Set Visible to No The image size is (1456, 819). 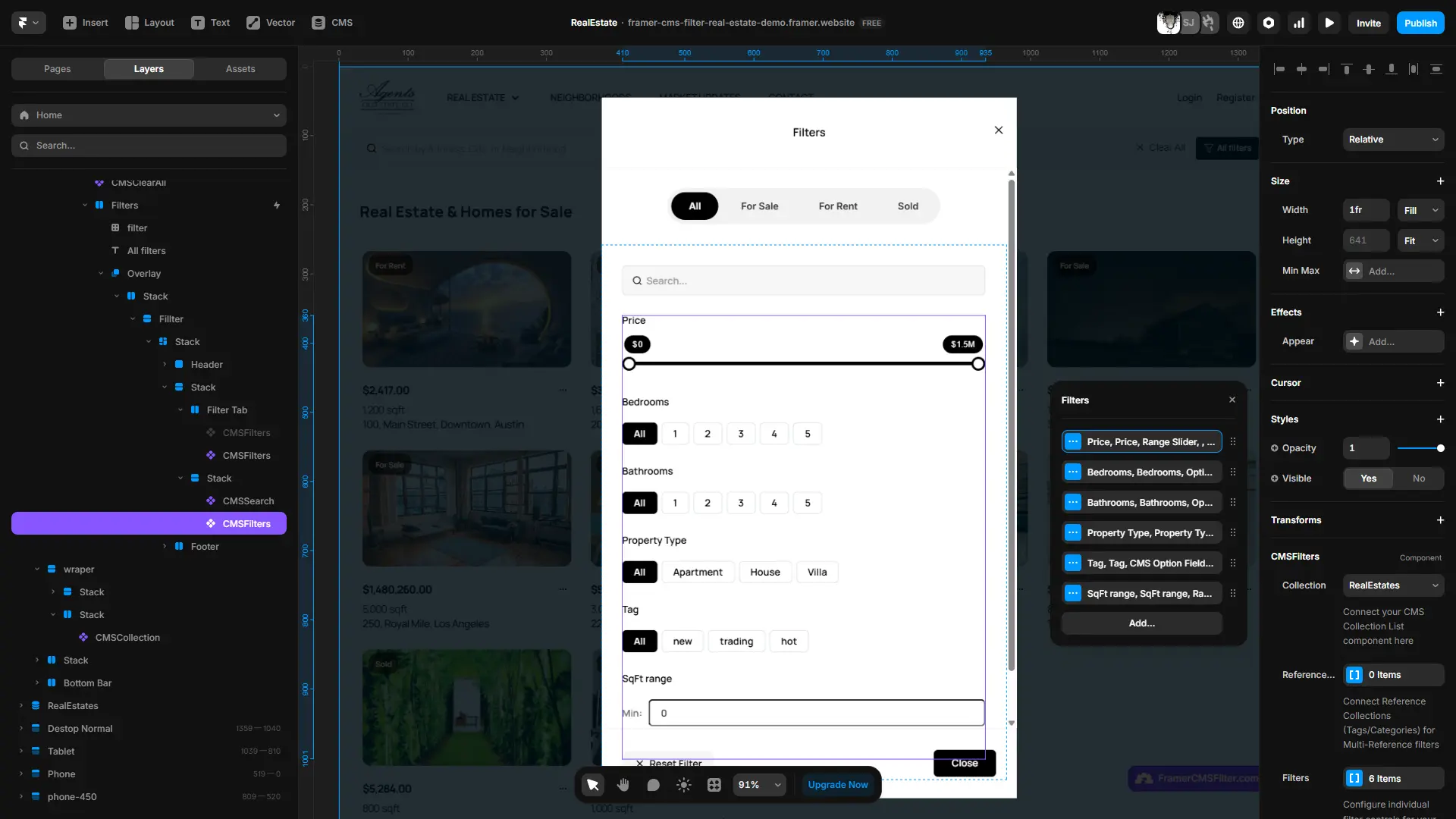click(x=1418, y=479)
